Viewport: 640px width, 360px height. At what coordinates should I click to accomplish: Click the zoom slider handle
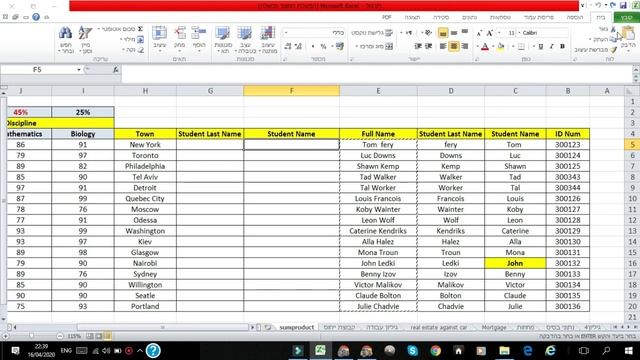(32, 336)
